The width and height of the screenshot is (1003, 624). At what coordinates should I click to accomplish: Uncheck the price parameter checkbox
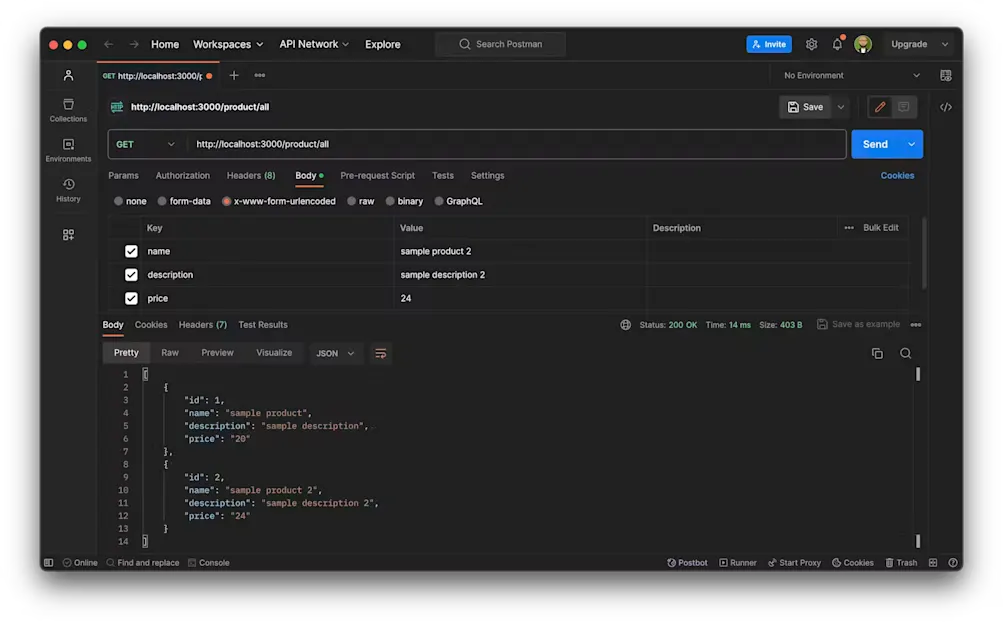[x=131, y=299]
